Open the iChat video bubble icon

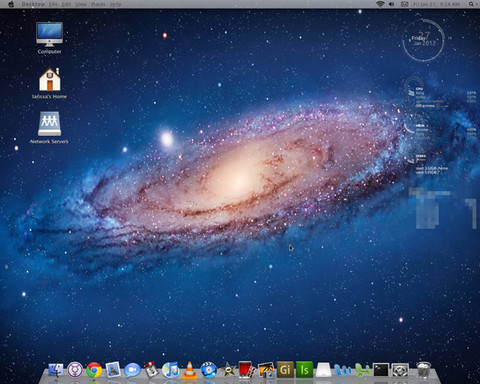(132, 370)
